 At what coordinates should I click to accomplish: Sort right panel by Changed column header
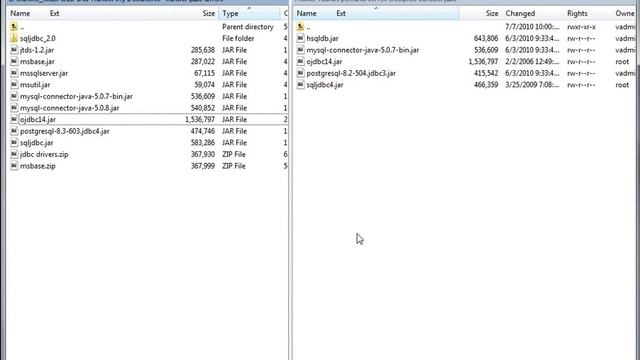[x=520, y=13]
